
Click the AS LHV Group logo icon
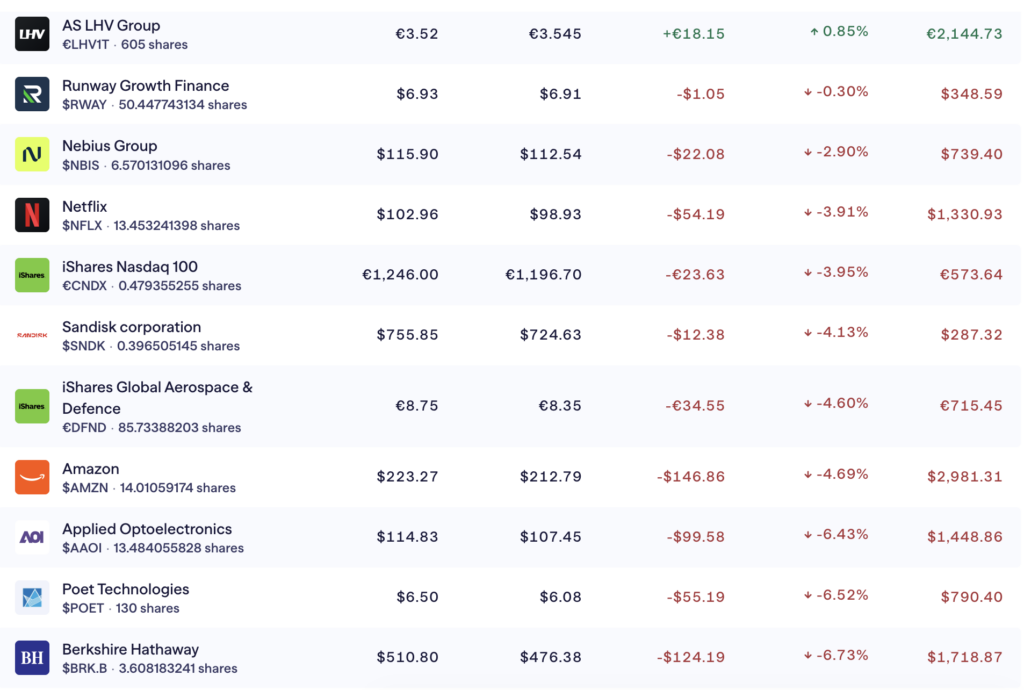pyautogui.click(x=32, y=34)
